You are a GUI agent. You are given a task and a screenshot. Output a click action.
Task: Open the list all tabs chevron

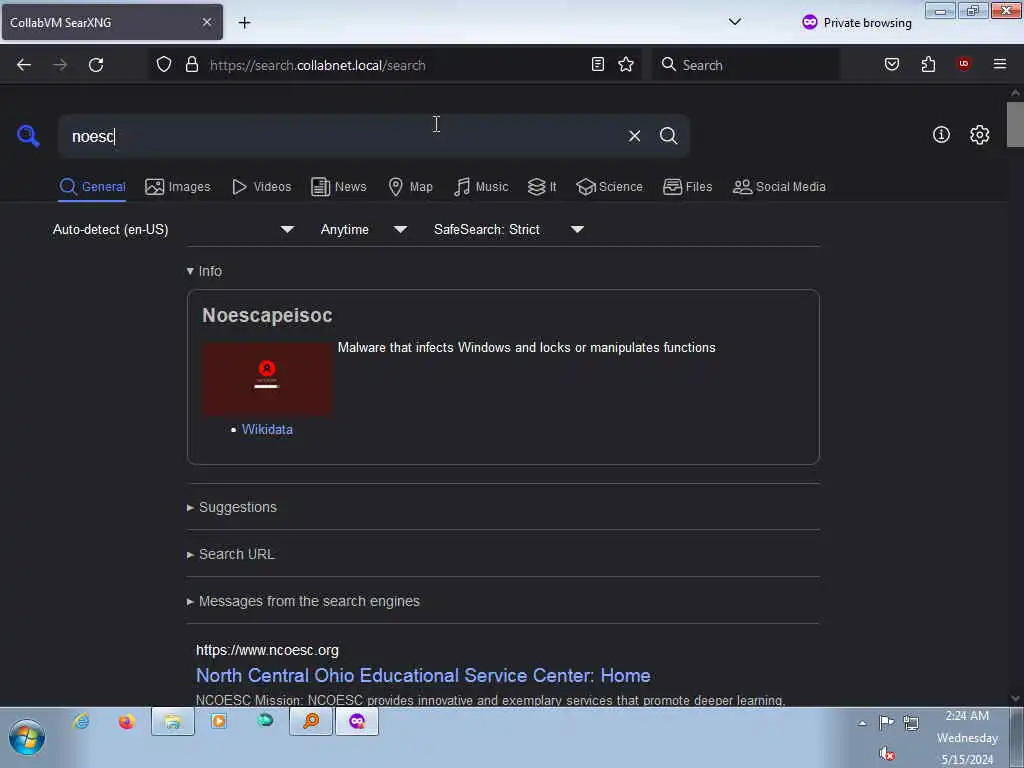click(735, 22)
